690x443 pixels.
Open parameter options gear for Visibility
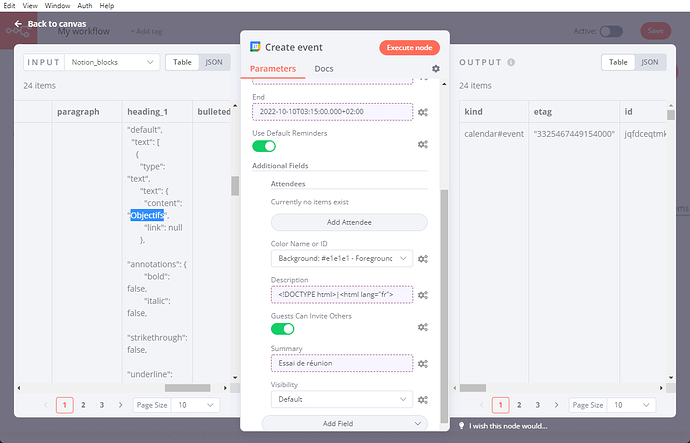tap(423, 400)
